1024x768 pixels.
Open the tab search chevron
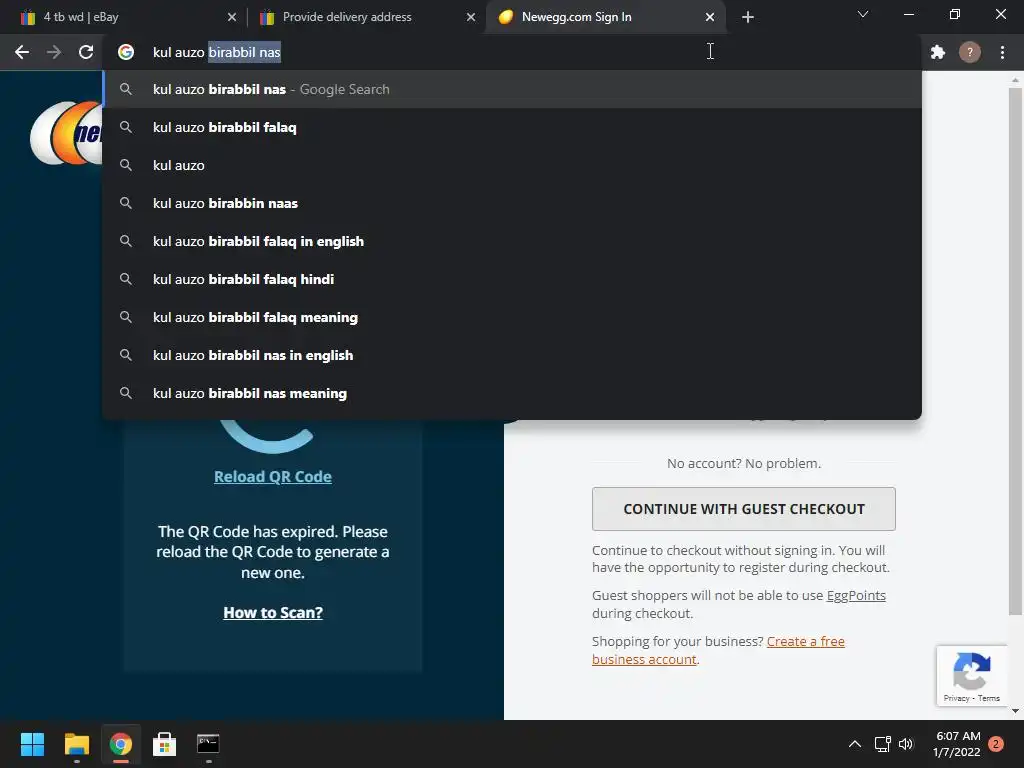(863, 14)
